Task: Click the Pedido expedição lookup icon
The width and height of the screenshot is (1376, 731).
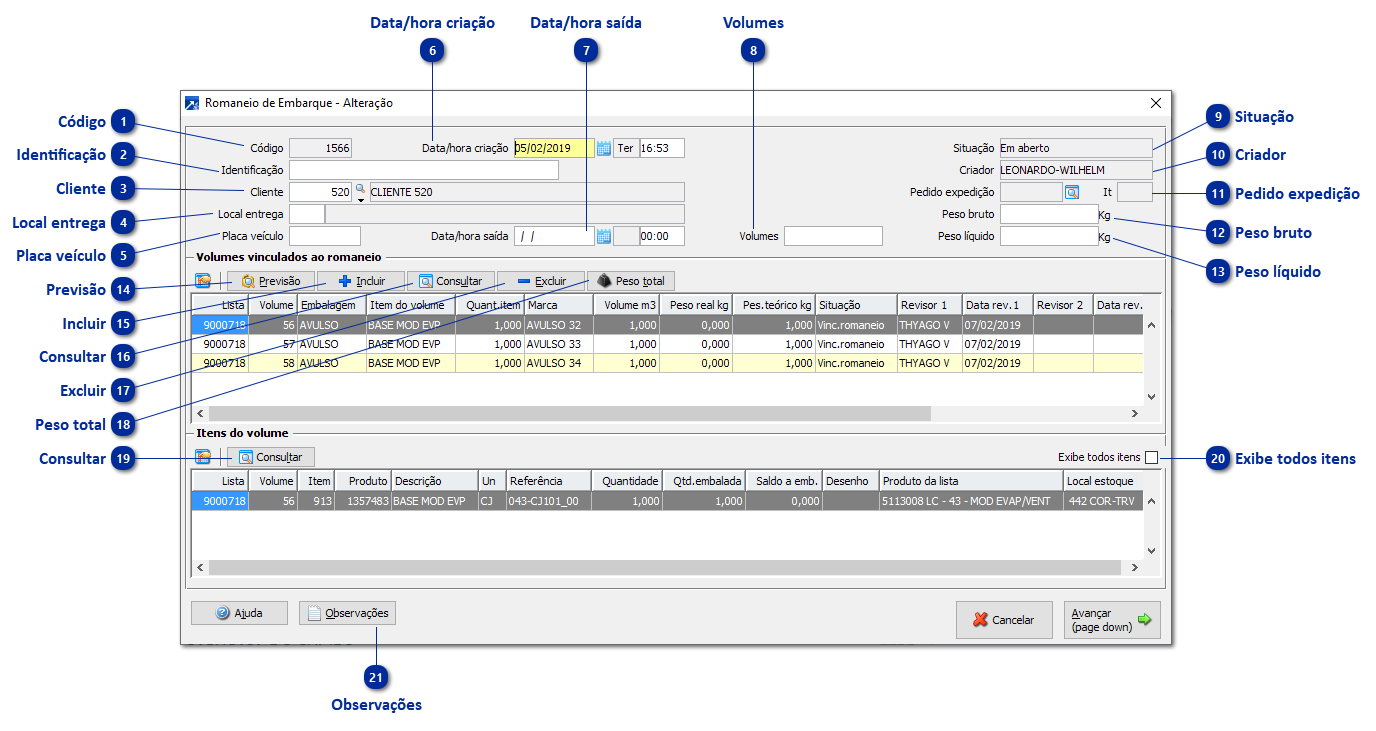Action: [x=1071, y=192]
